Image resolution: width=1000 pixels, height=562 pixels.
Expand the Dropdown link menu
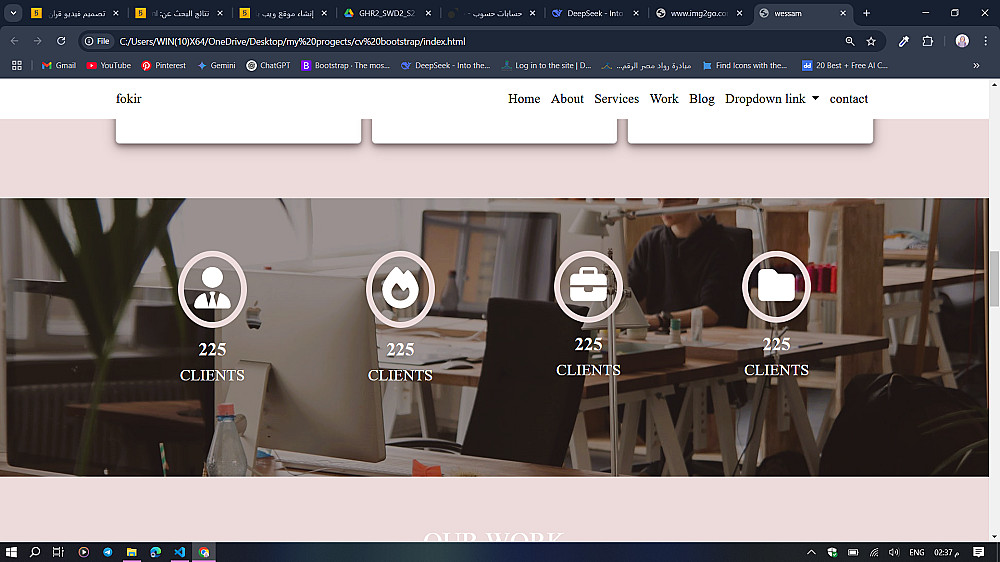(772, 99)
